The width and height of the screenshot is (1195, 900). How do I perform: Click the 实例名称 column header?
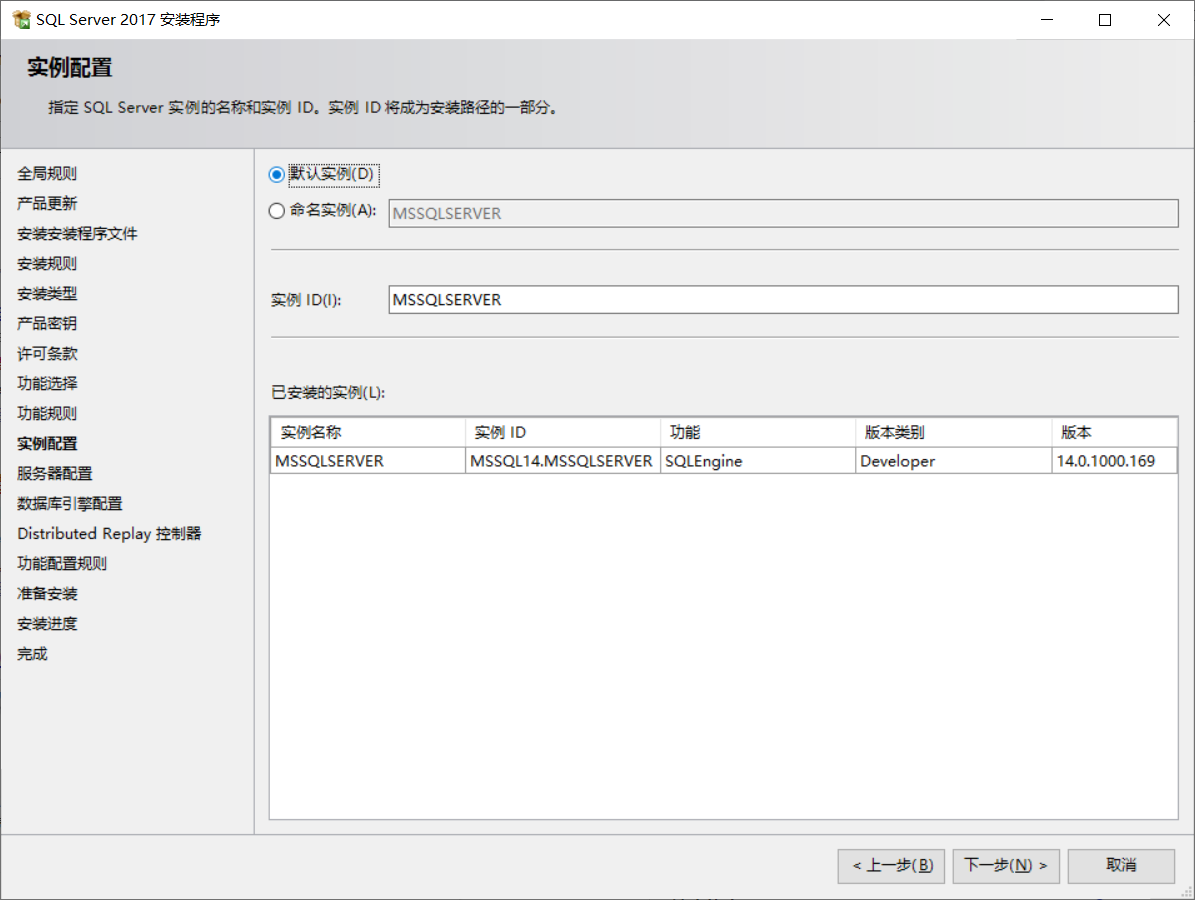pyautogui.click(x=368, y=433)
